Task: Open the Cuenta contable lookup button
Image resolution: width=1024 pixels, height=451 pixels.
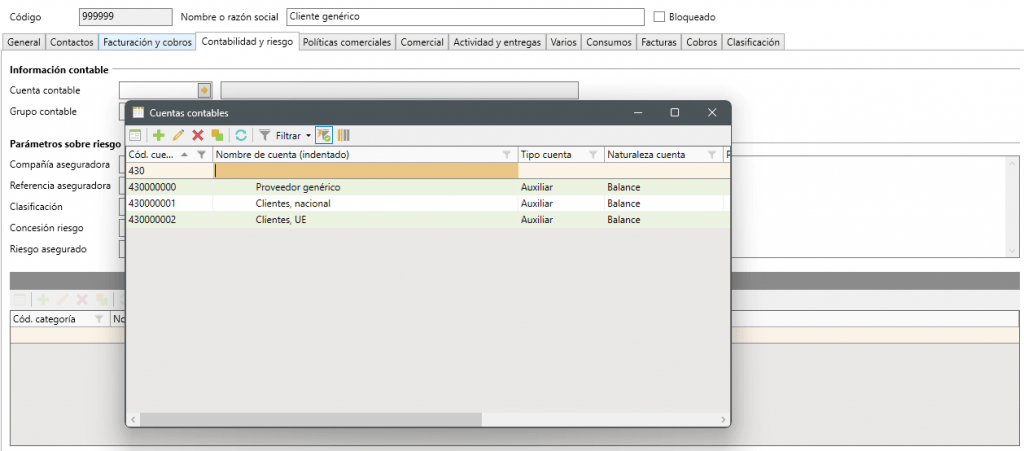Action: (x=204, y=91)
